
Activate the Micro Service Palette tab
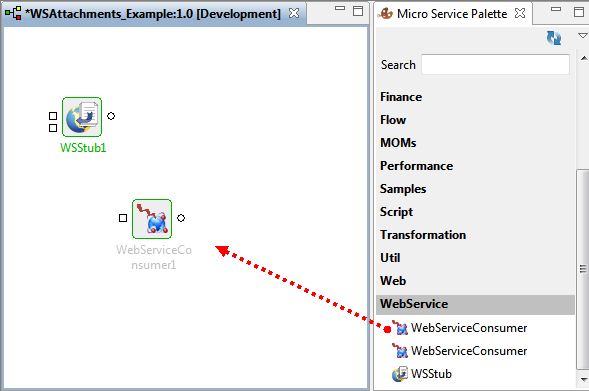[452, 14]
